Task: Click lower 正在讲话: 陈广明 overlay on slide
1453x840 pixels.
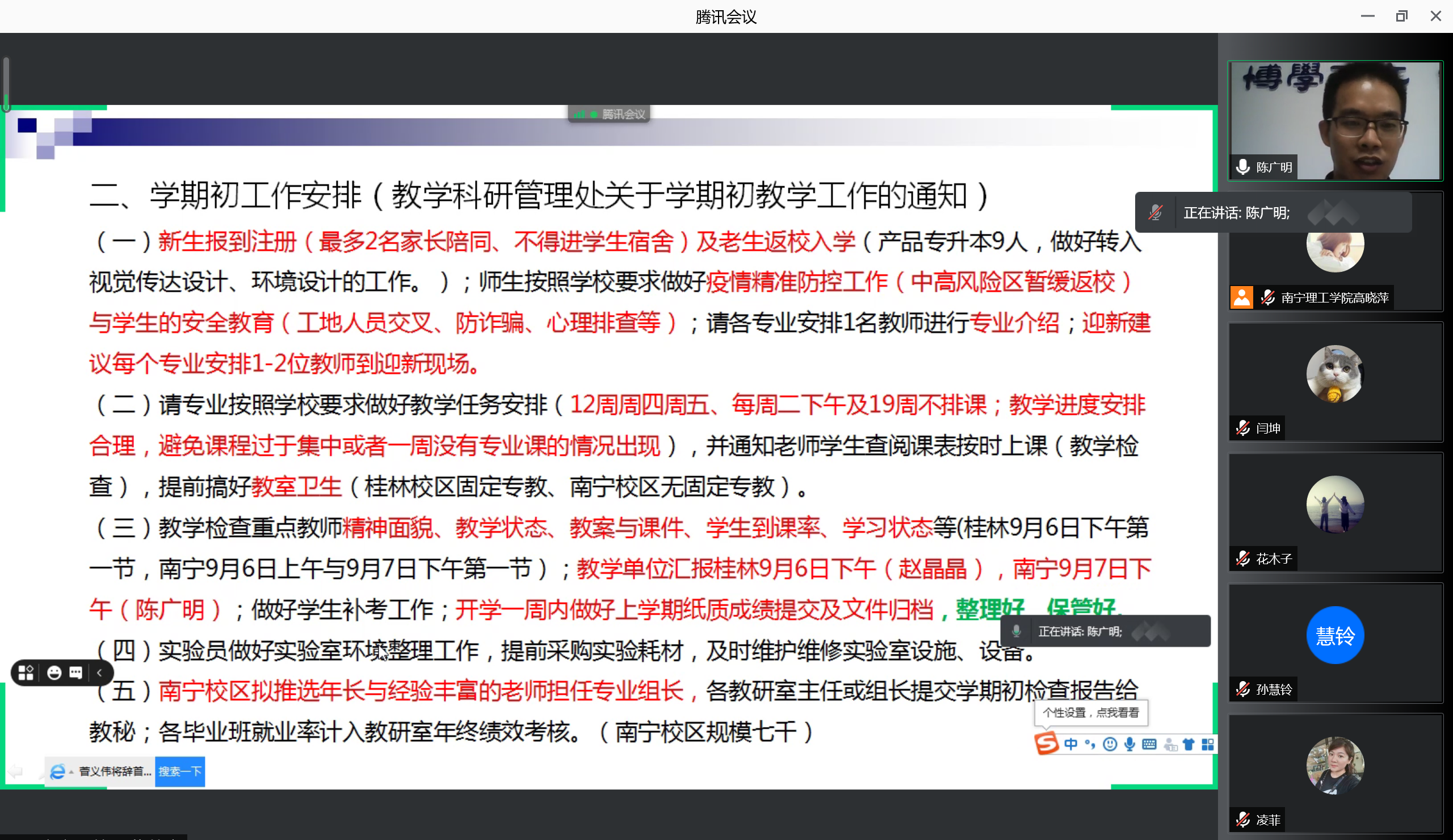Action: (1105, 631)
